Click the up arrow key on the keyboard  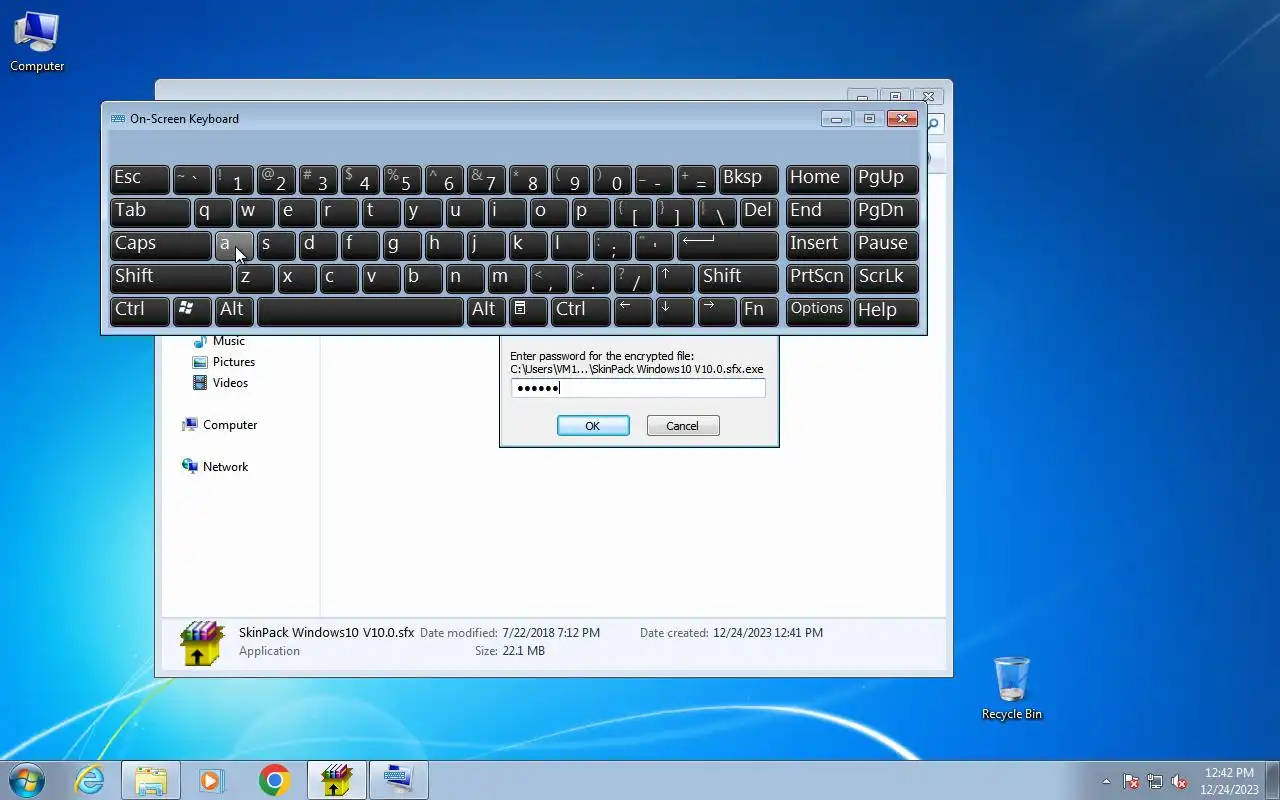pos(675,278)
